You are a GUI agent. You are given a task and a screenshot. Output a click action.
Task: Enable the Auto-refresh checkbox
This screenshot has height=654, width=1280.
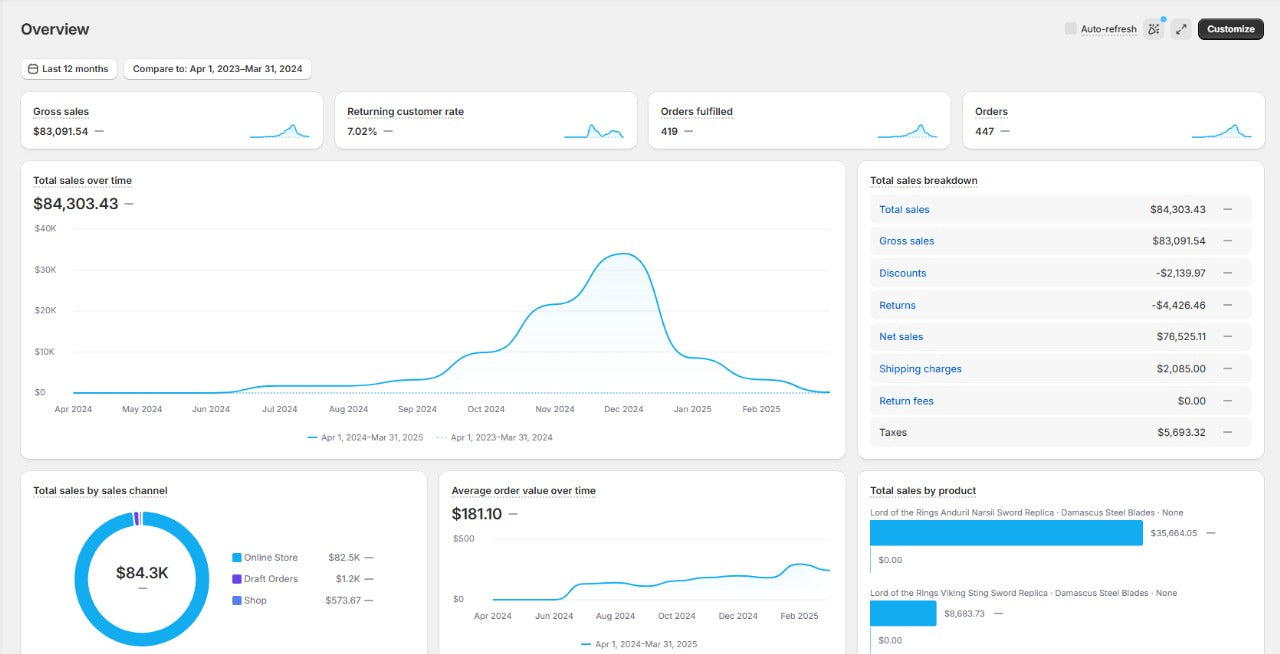1071,29
